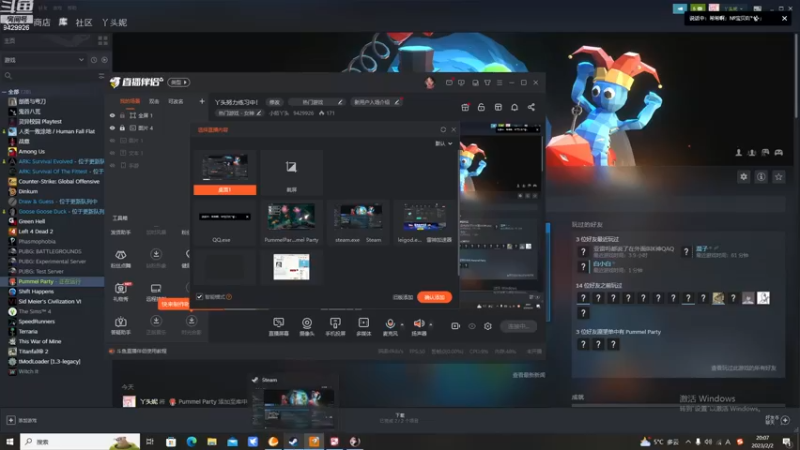Open the 商店 tab in Steam
Viewport: 800px width, 450px height.
[42, 22]
